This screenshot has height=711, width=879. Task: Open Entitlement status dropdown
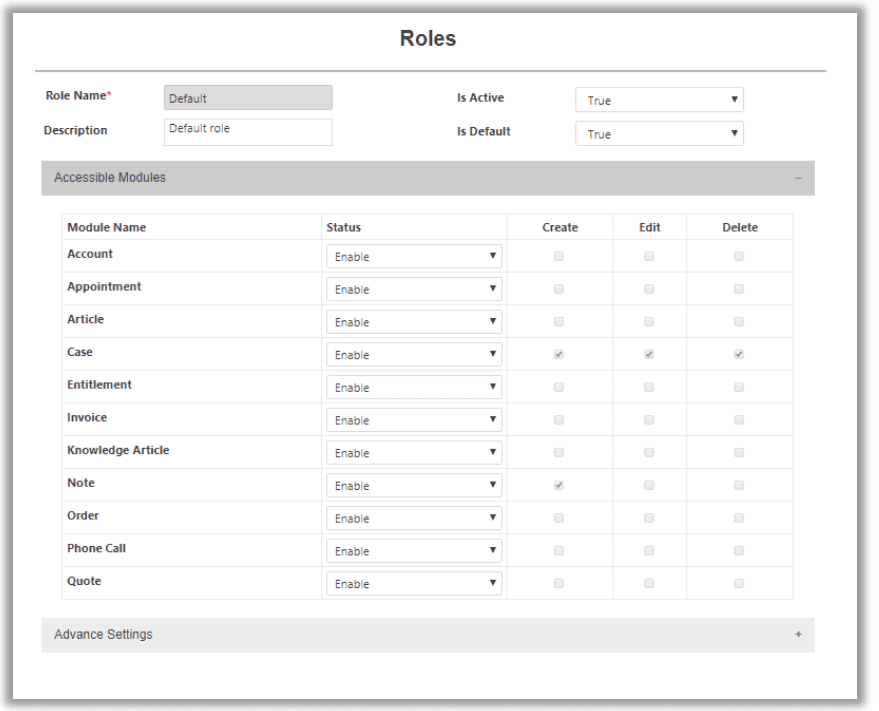point(414,387)
